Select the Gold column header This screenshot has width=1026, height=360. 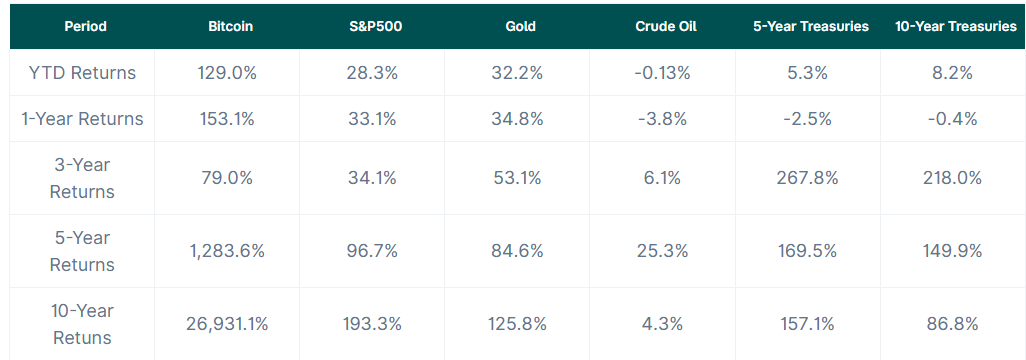(x=521, y=27)
